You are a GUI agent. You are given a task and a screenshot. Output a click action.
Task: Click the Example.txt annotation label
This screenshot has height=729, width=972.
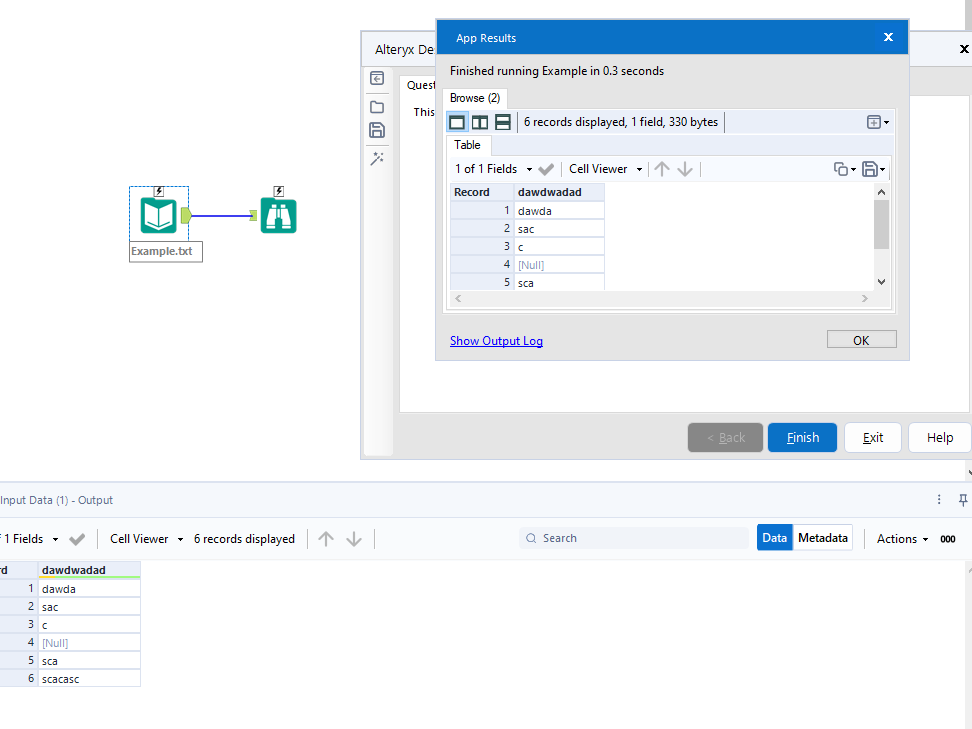pyautogui.click(x=166, y=252)
